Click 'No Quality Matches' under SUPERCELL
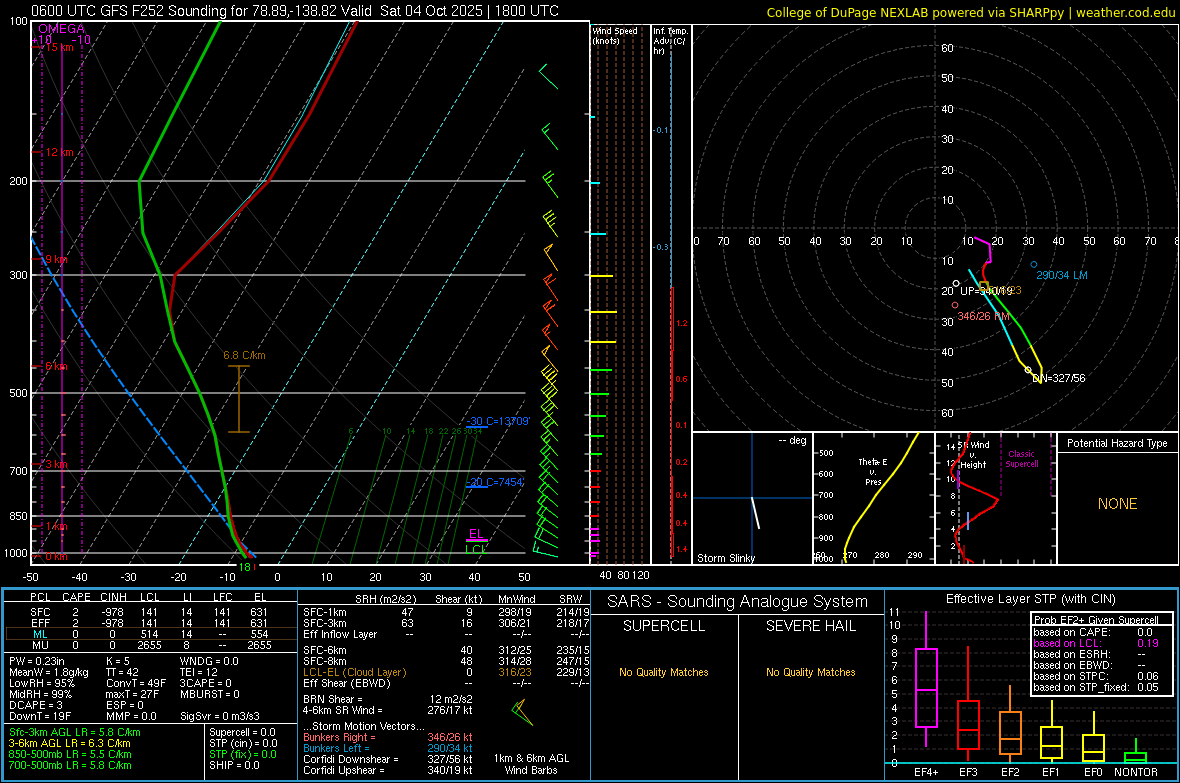This screenshot has width=1180, height=783. [664, 672]
